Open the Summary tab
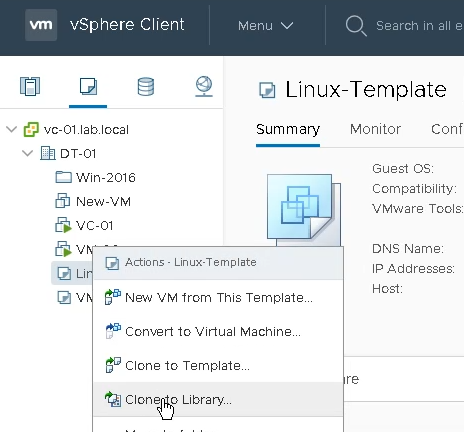The width and height of the screenshot is (464, 432). pyautogui.click(x=288, y=130)
